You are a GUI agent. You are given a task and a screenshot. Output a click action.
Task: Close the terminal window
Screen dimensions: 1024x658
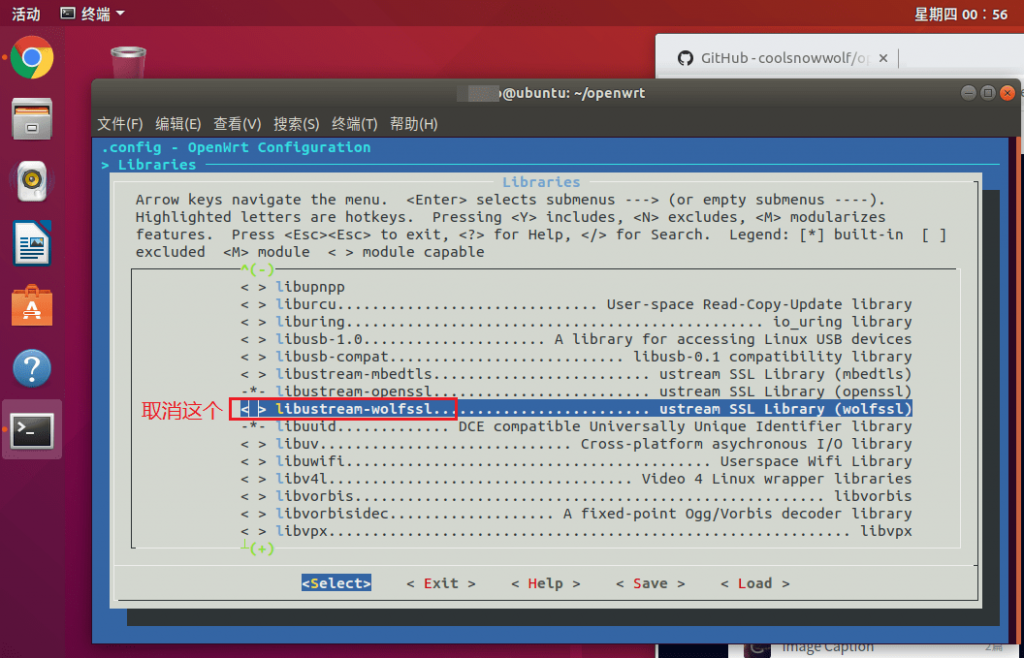pyautogui.click(x=1008, y=93)
